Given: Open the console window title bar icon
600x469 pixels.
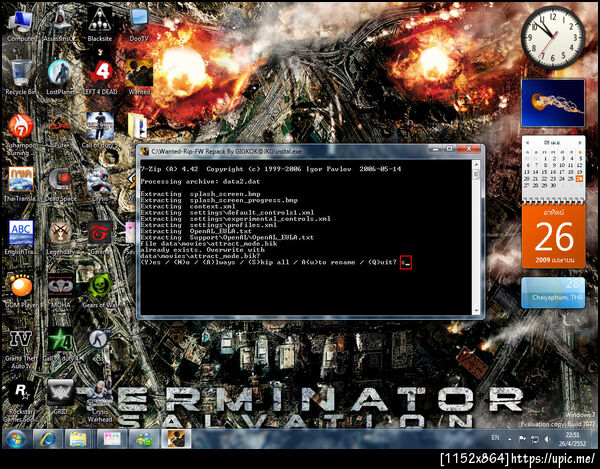Looking at the screenshot, I should tap(145, 151).
